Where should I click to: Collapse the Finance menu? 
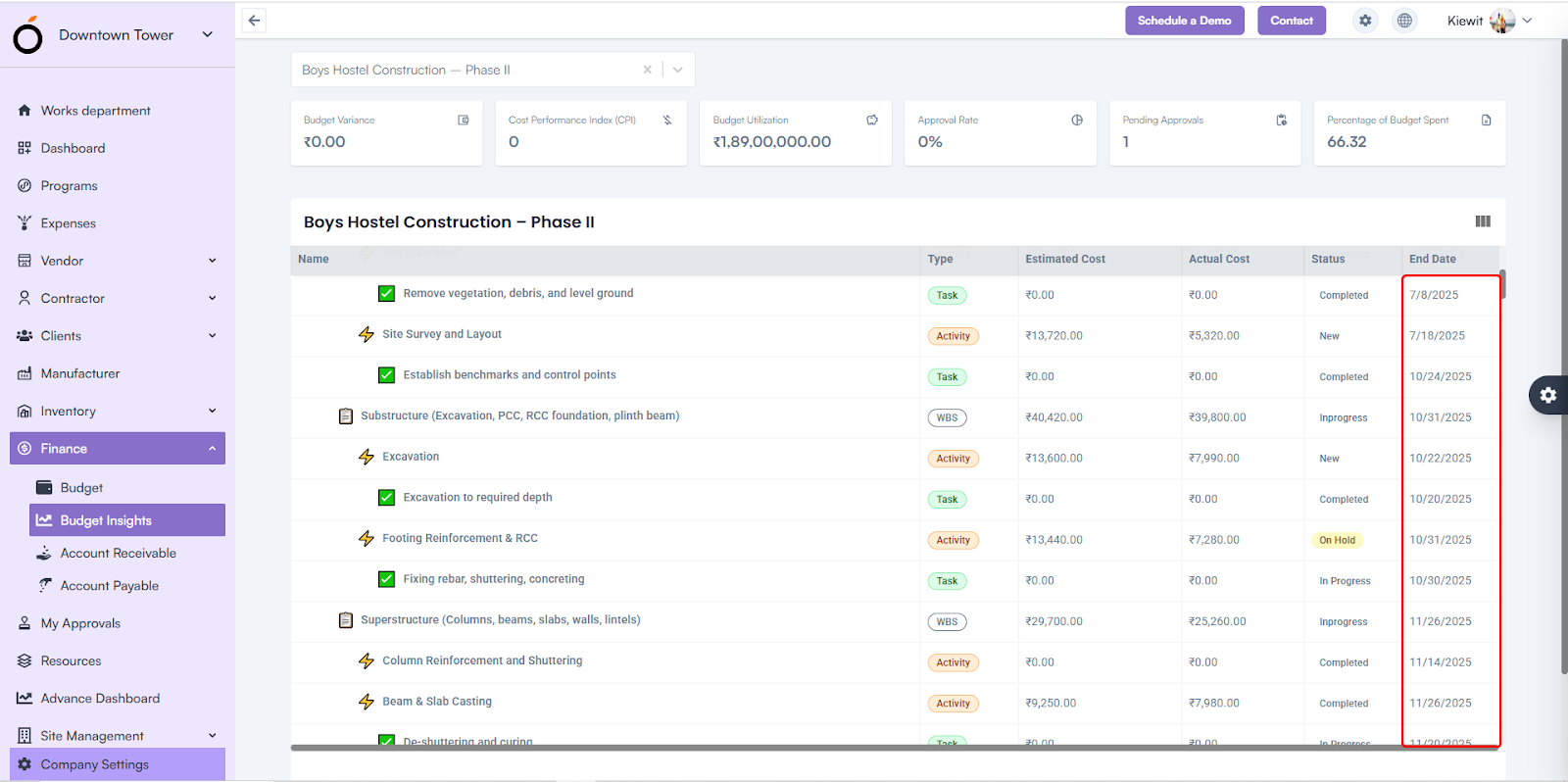213,449
